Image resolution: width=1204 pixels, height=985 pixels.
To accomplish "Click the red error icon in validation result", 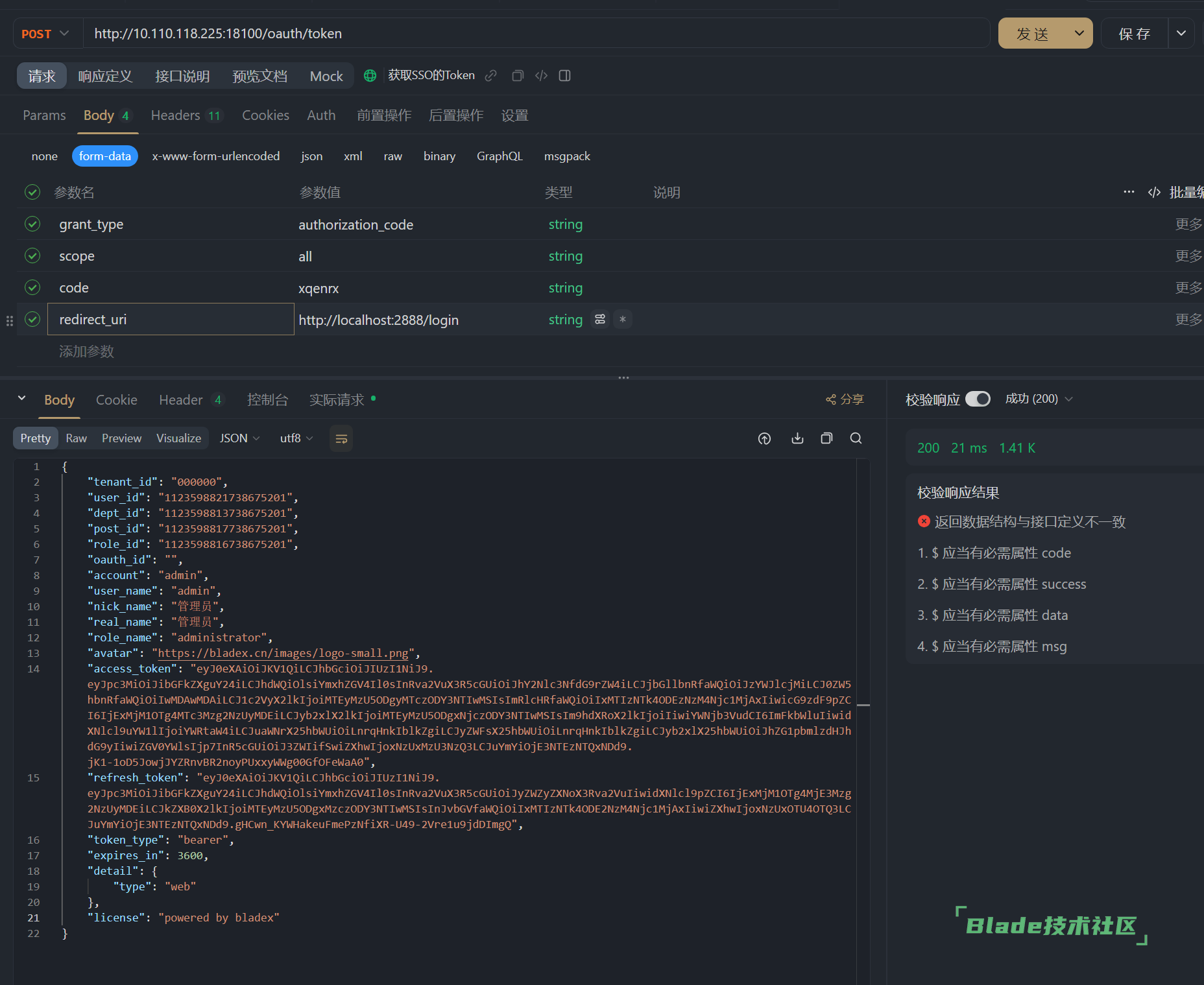I will [x=924, y=521].
